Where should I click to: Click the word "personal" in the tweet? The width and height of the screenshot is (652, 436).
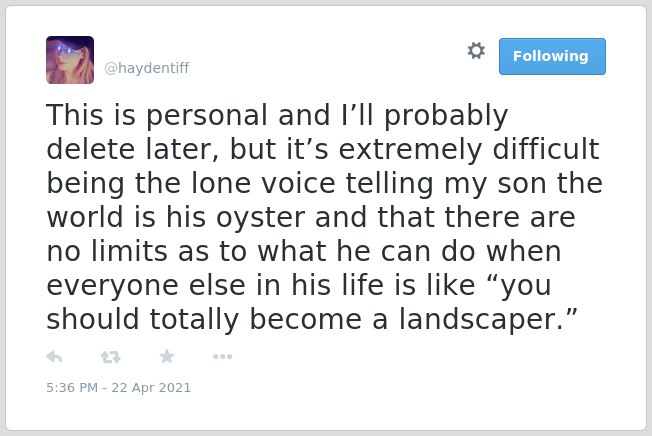point(207,115)
